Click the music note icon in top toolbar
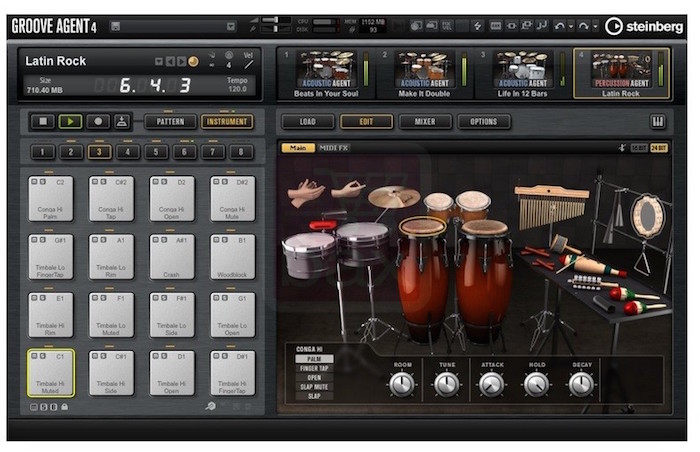The image size is (700, 452). point(542,25)
